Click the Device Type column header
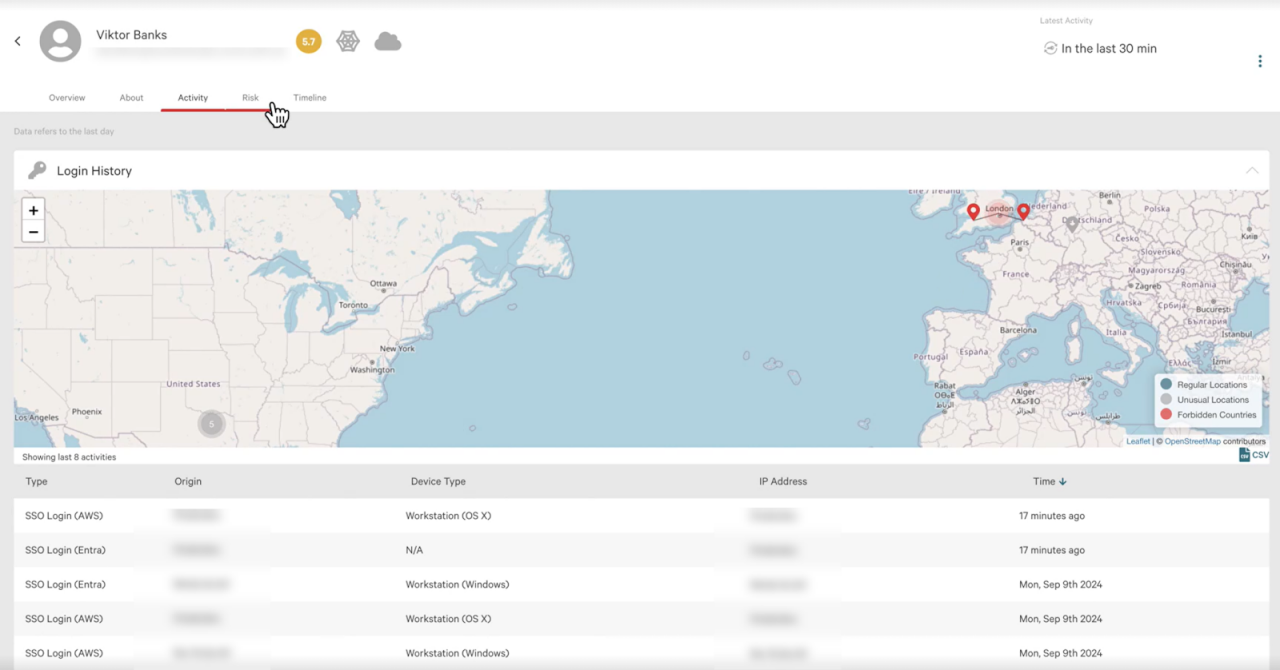This screenshot has height=670, width=1280. pos(438,482)
